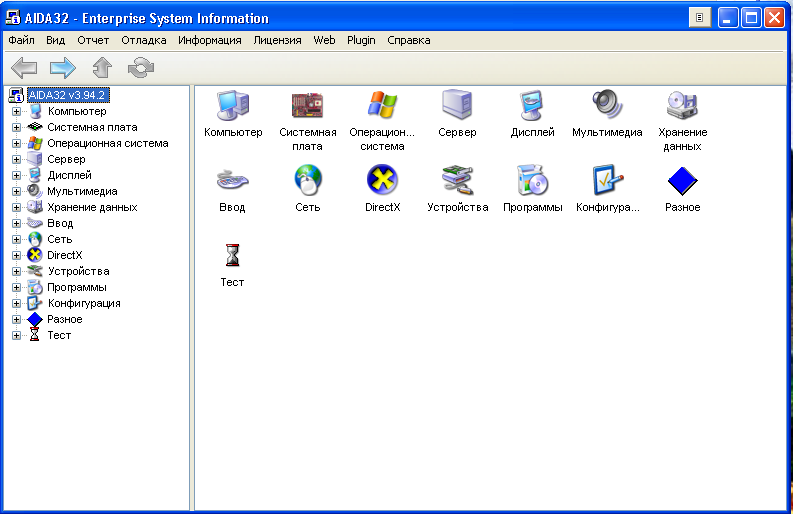The width and height of the screenshot is (793, 514).
Task: Open the Справка menu
Action: (409, 40)
